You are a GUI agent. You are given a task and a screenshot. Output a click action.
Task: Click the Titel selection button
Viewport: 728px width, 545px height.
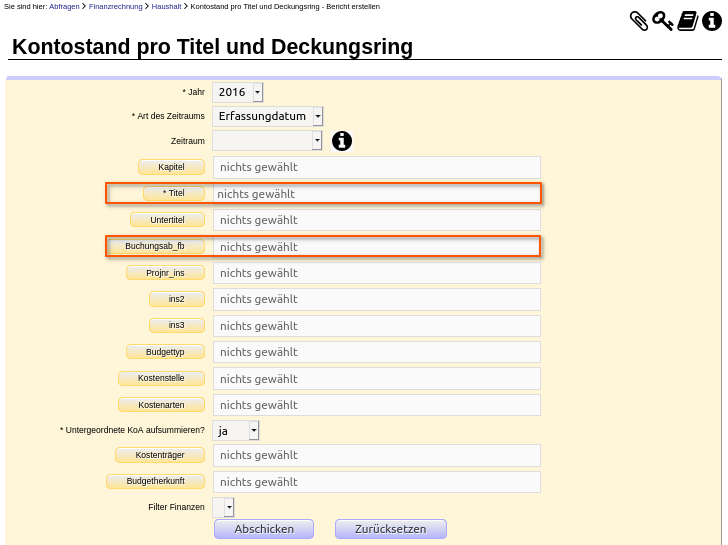click(174, 193)
